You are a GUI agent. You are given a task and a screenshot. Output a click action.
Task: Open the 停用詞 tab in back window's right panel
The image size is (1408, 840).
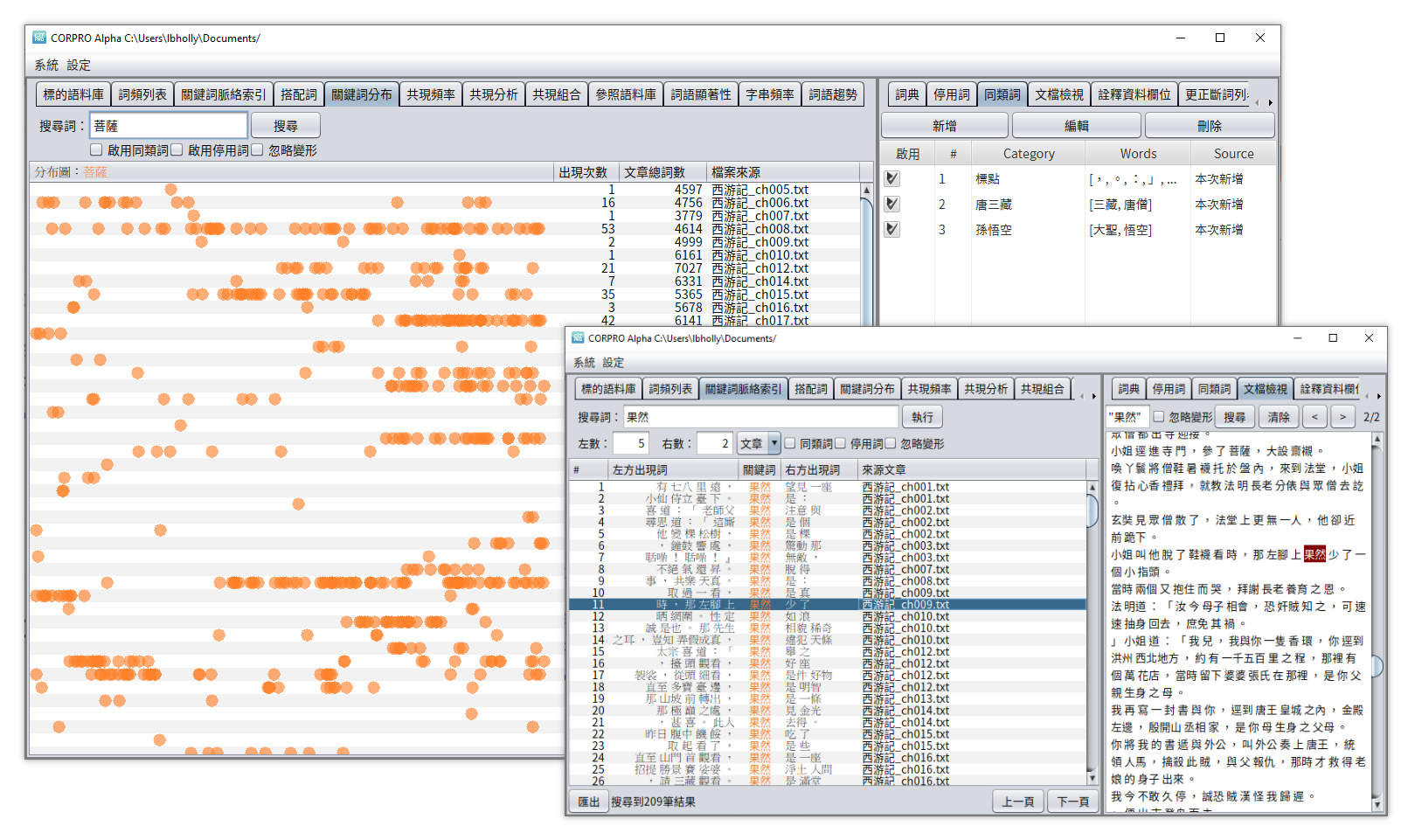click(x=952, y=94)
